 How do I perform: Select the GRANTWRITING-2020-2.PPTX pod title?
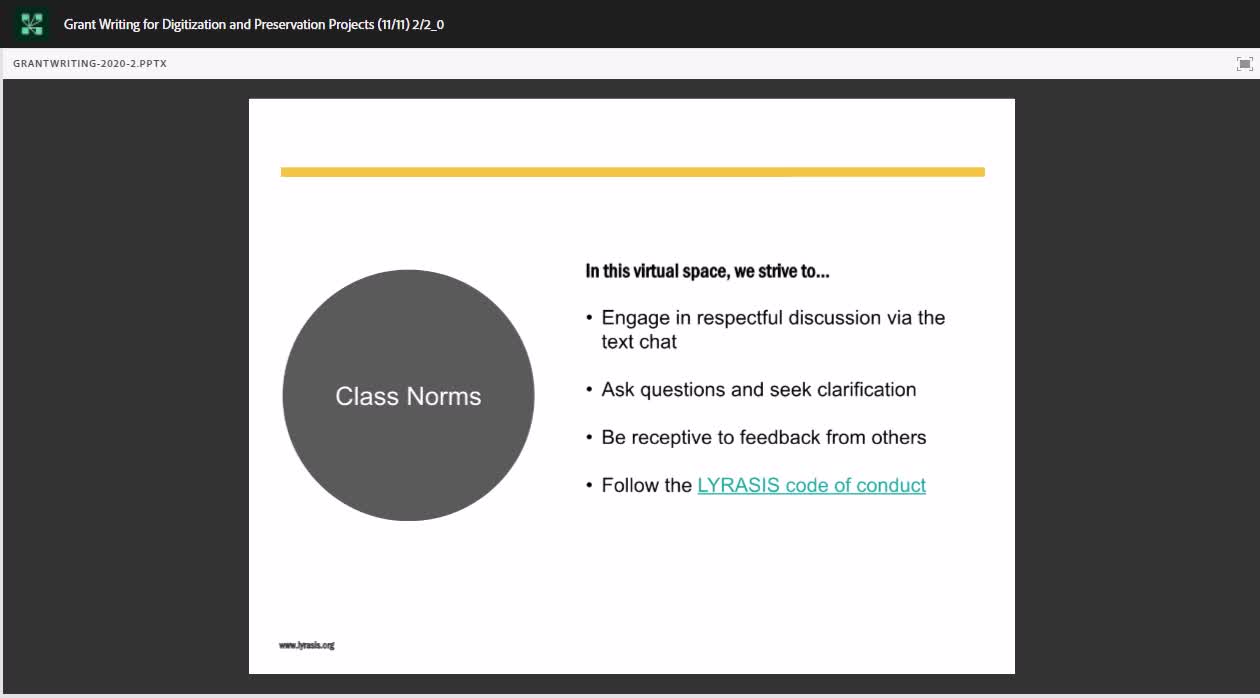pyautogui.click(x=90, y=63)
